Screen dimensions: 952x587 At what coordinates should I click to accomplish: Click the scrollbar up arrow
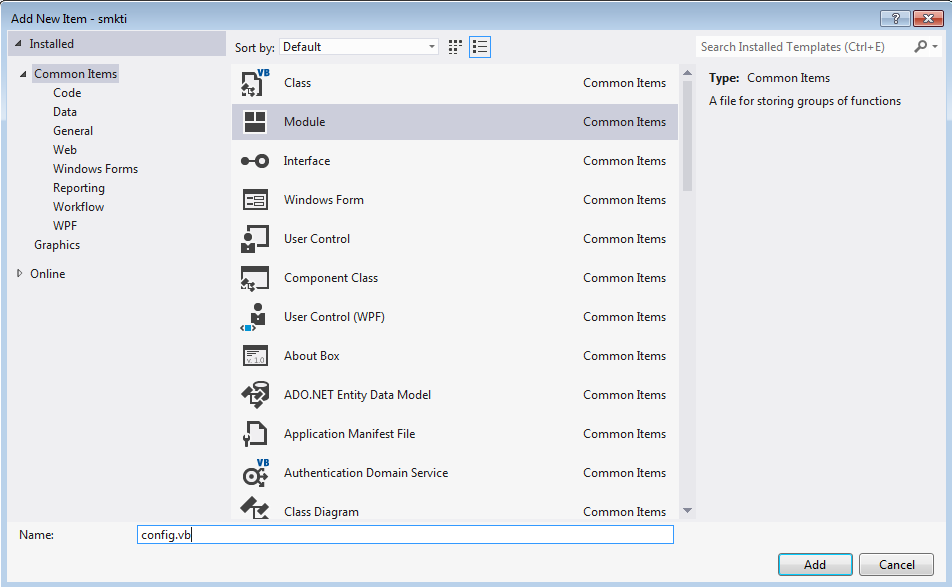(687, 73)
